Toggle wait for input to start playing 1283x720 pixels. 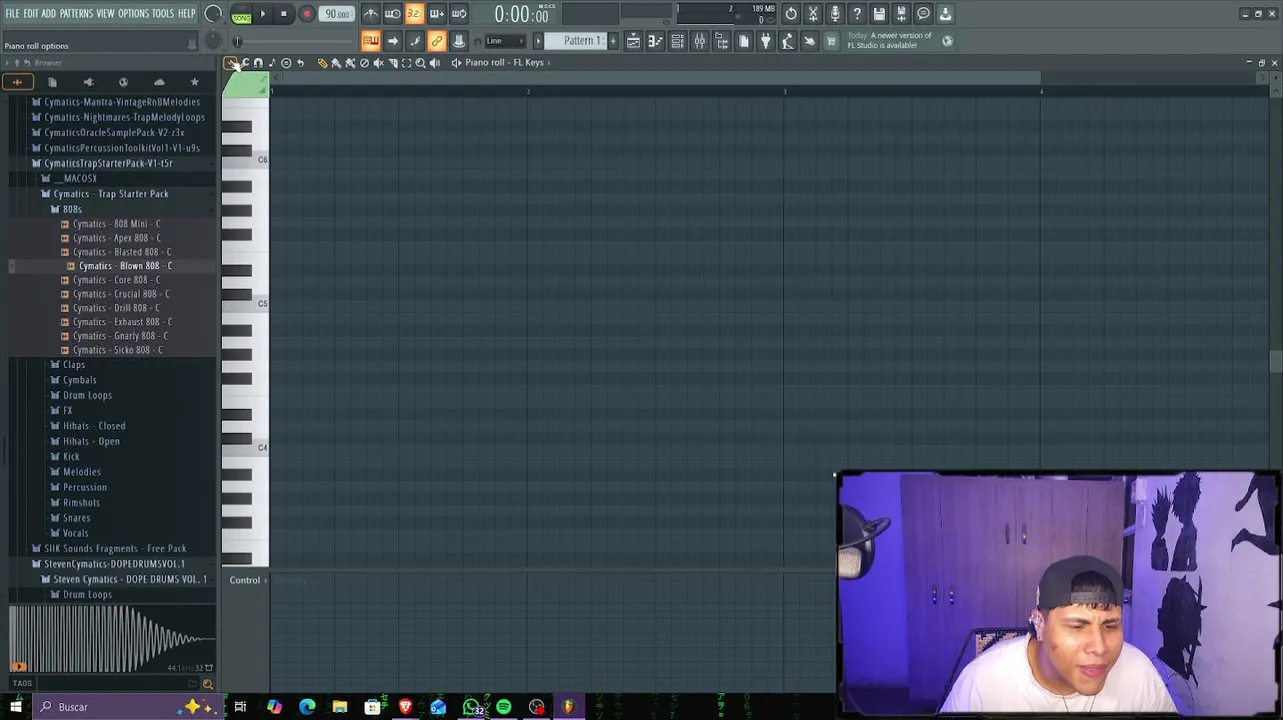(393, 14)
